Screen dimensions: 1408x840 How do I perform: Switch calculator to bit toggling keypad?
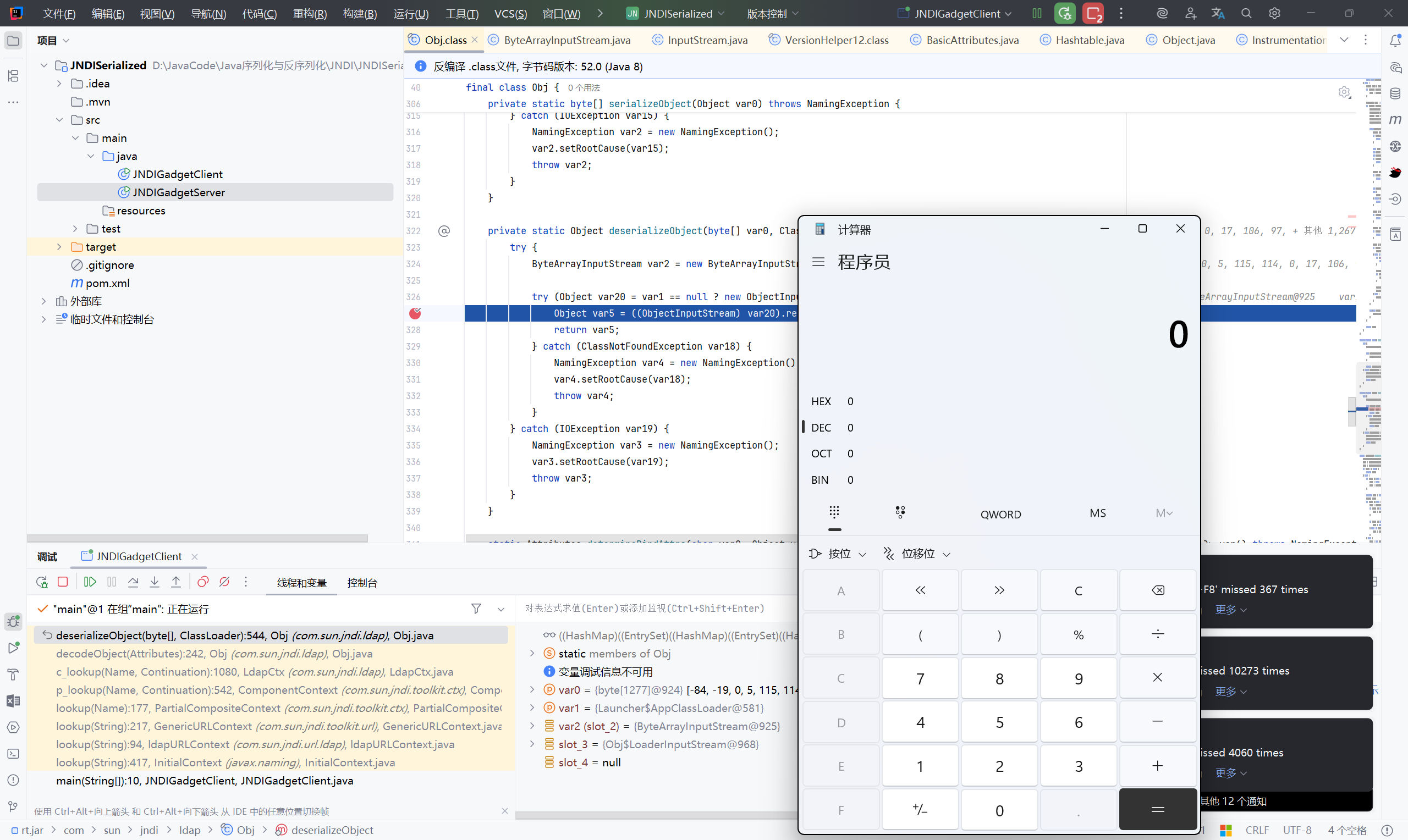click(x=900, y=513)
